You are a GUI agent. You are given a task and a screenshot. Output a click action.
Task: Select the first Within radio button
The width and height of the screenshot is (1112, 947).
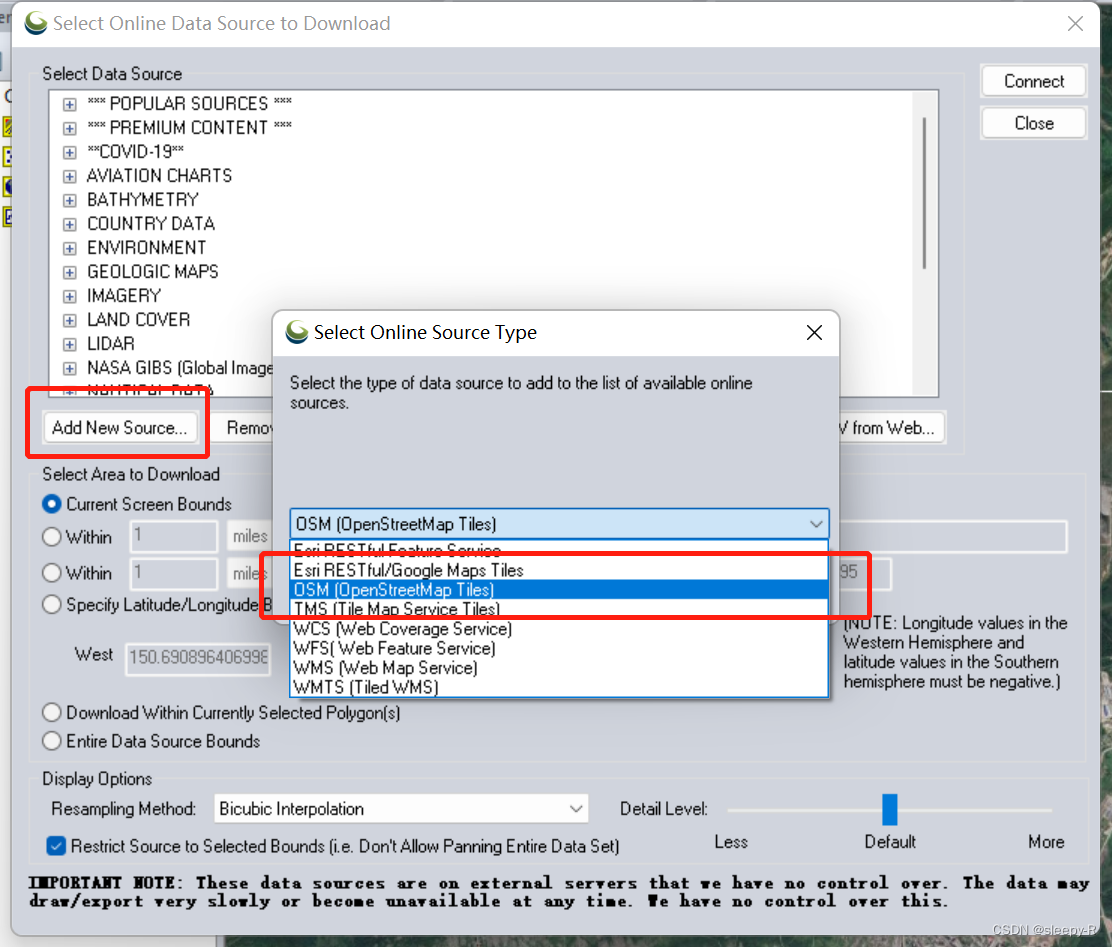point(51,537)
